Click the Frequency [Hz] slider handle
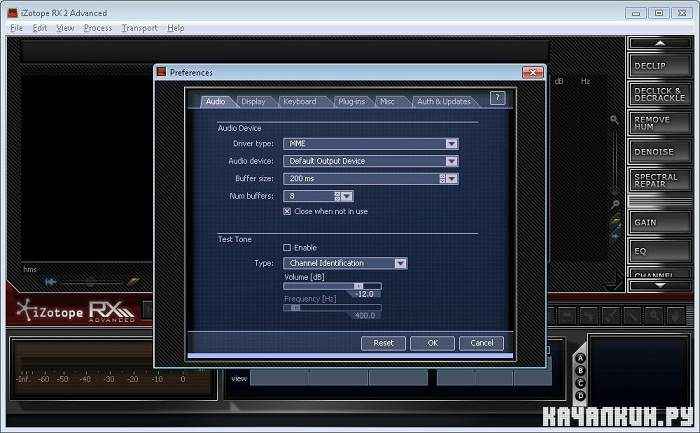 tap(295, 308)
